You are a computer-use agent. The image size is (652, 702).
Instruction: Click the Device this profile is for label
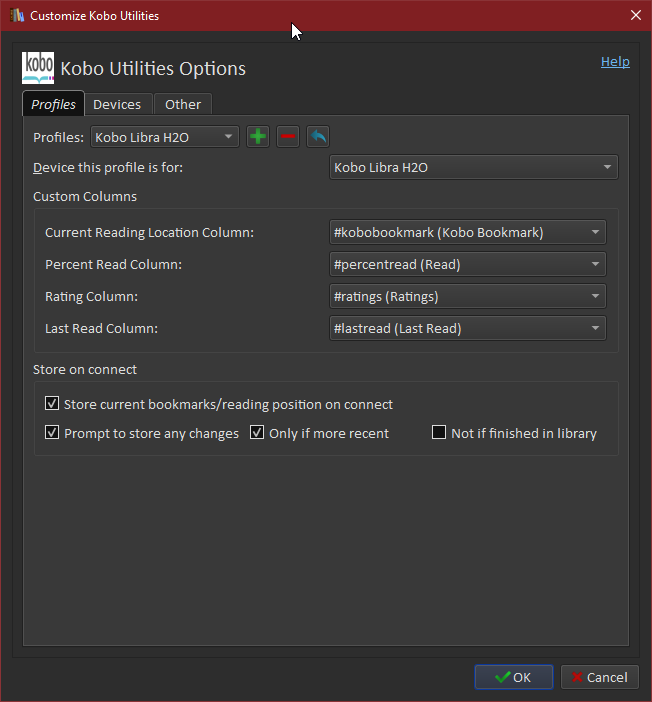(x=108, y=167)
